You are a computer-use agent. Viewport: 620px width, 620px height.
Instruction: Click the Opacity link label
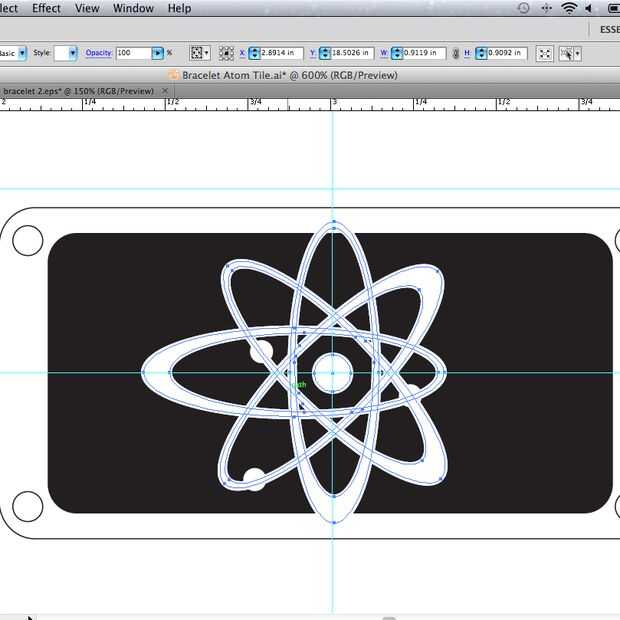(99, 53)
